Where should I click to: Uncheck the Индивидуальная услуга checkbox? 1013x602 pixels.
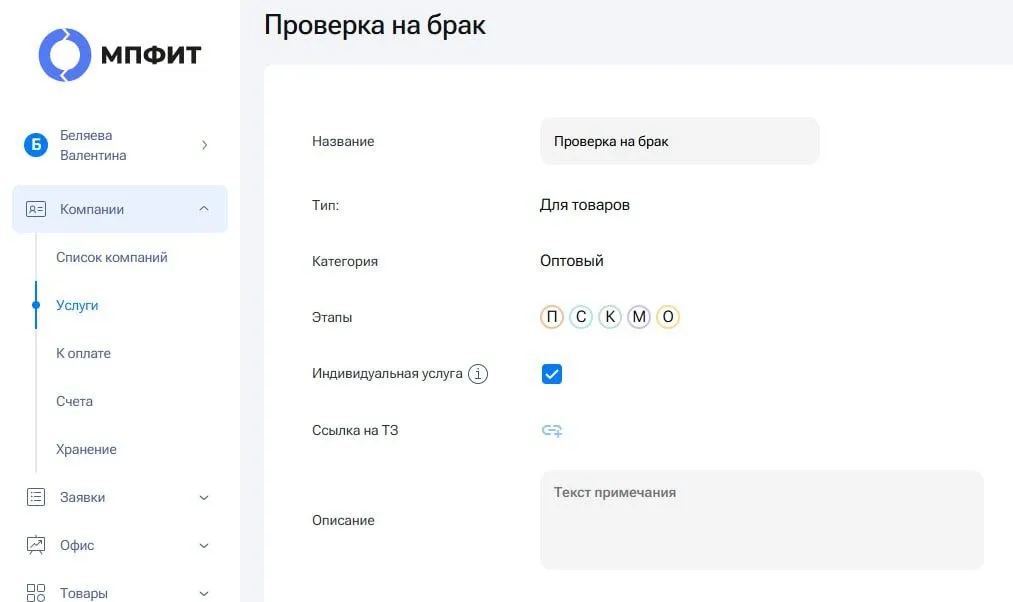(552, 374)
